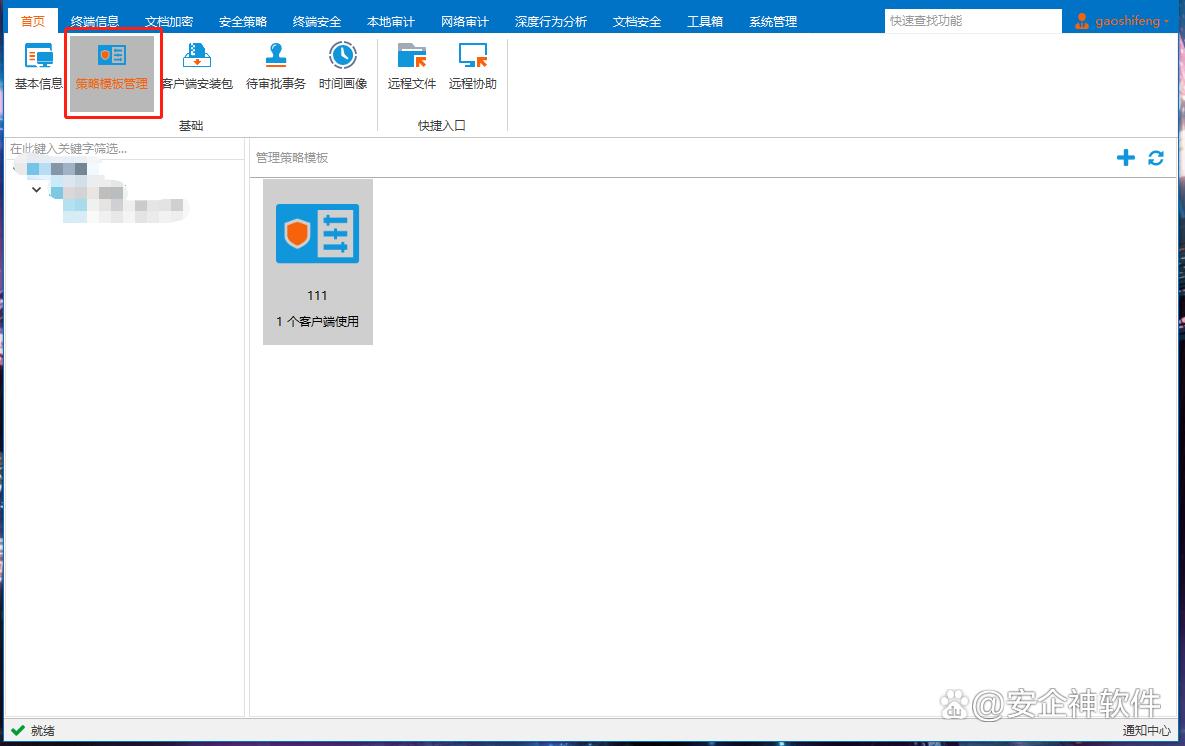The height and width of the screenshot is (746, 1185).
Task: Refresh the policy template list
Action: coord(1156,157)
